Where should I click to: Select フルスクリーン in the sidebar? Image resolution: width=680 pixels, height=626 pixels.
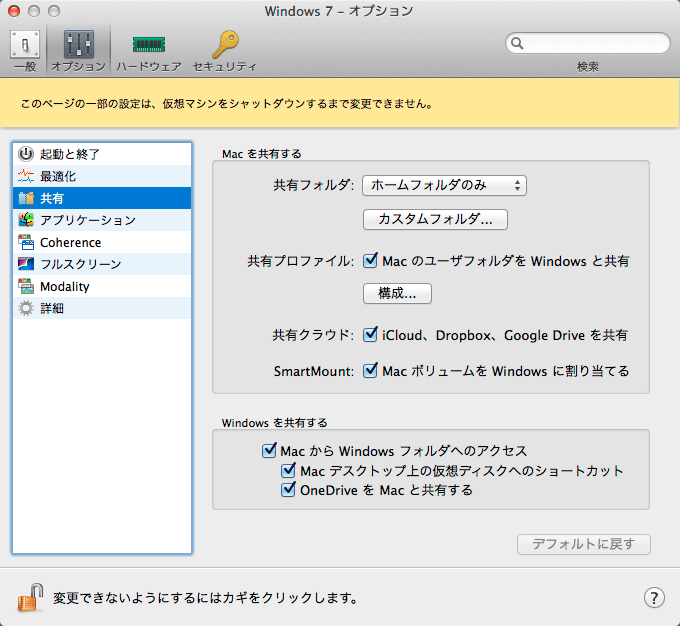tap(102, 264)
